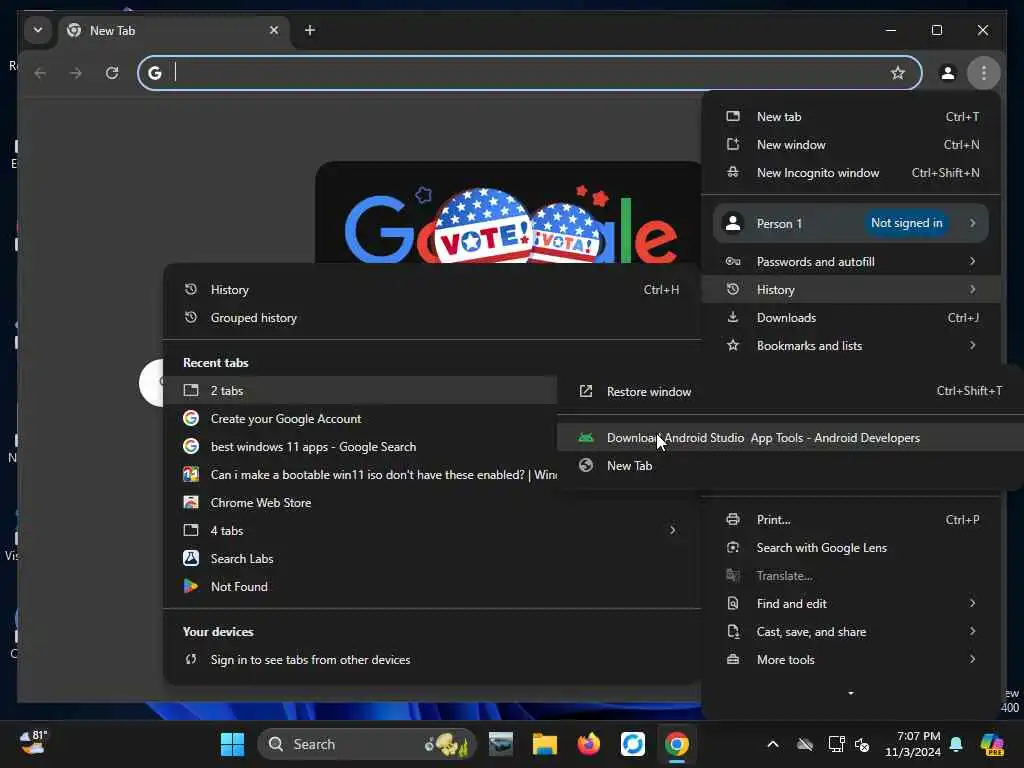Open a new tab with the plus button
The image size is (1024, 768).
[310, 30]
